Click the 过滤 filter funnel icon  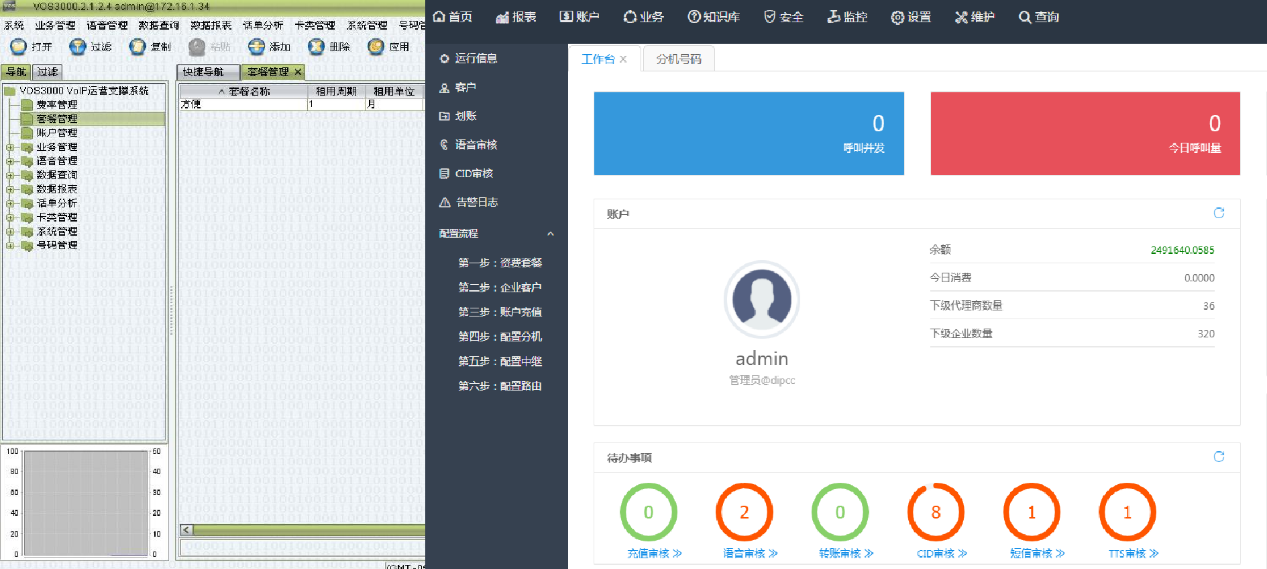[x=77, y=47]
